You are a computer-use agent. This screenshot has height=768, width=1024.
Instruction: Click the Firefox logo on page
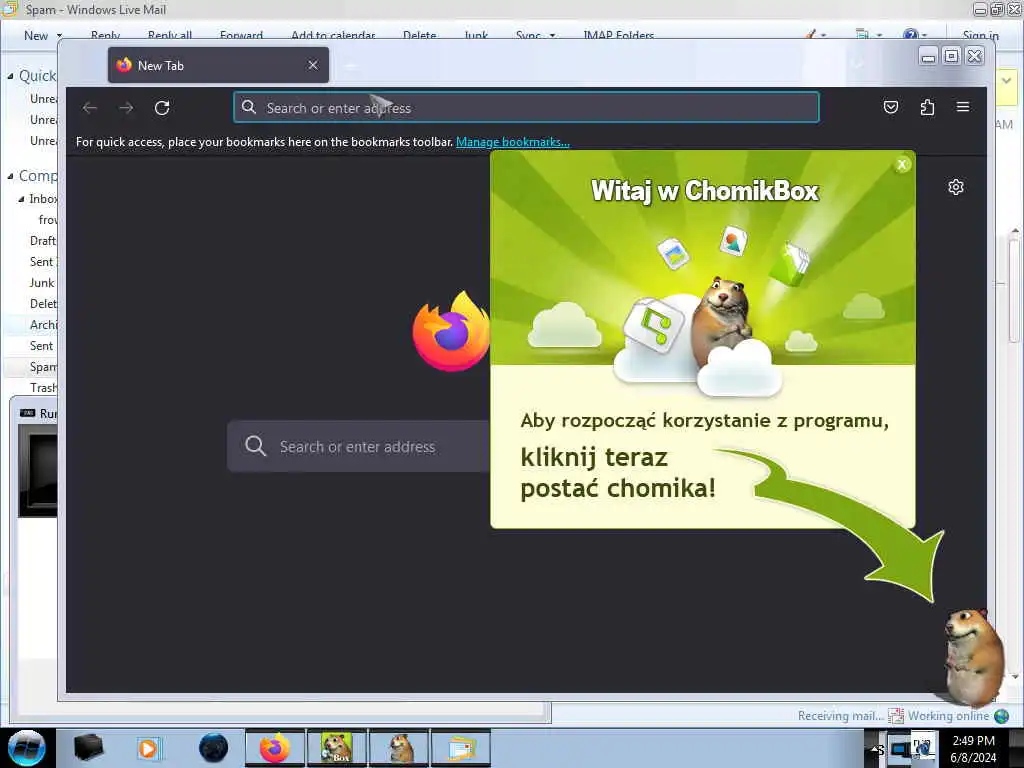pos(451,332)
